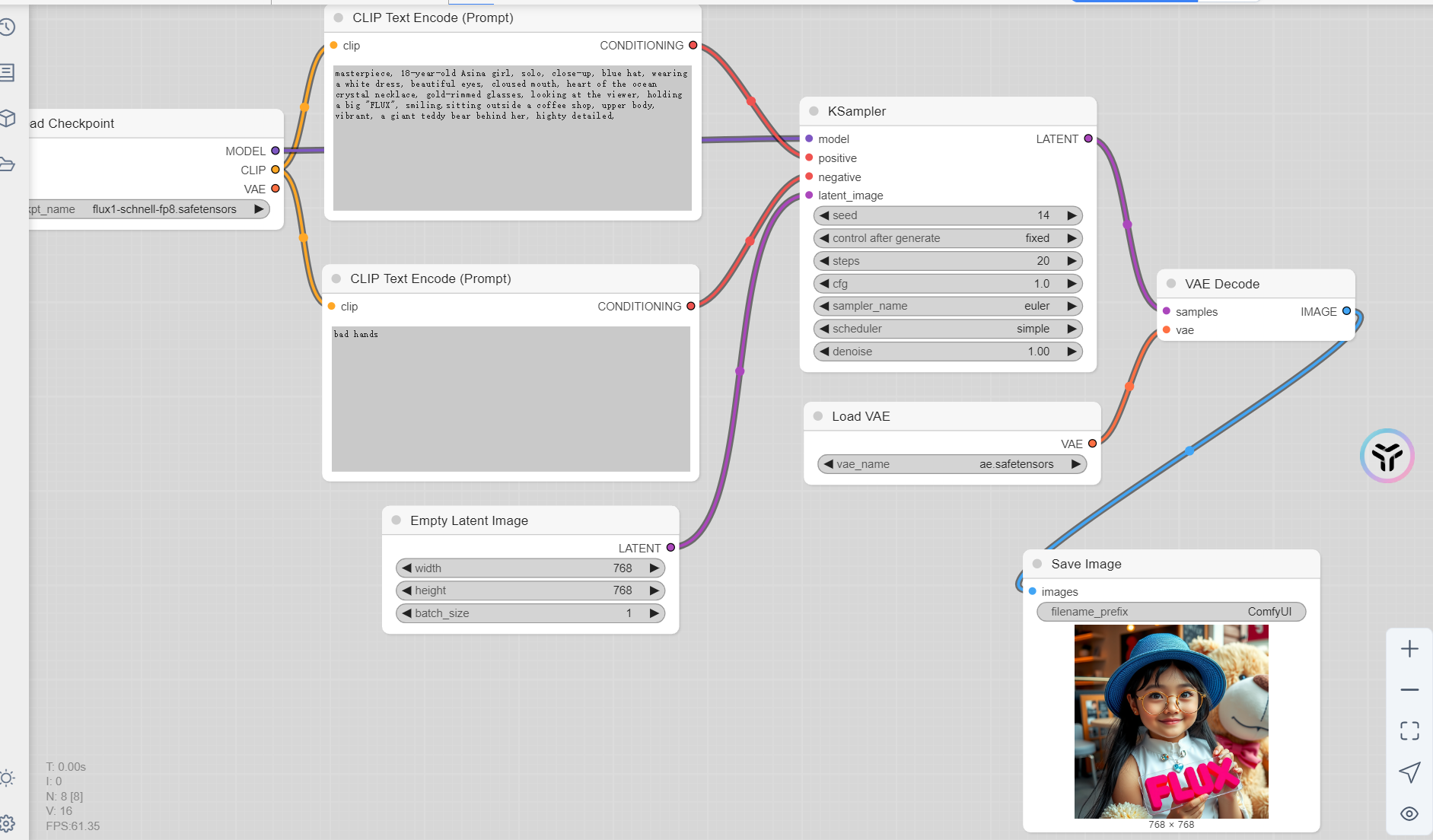Collapse the bottom CLIP Text Encode node dot
The image size is (1433, 840).
pos(336,278)
